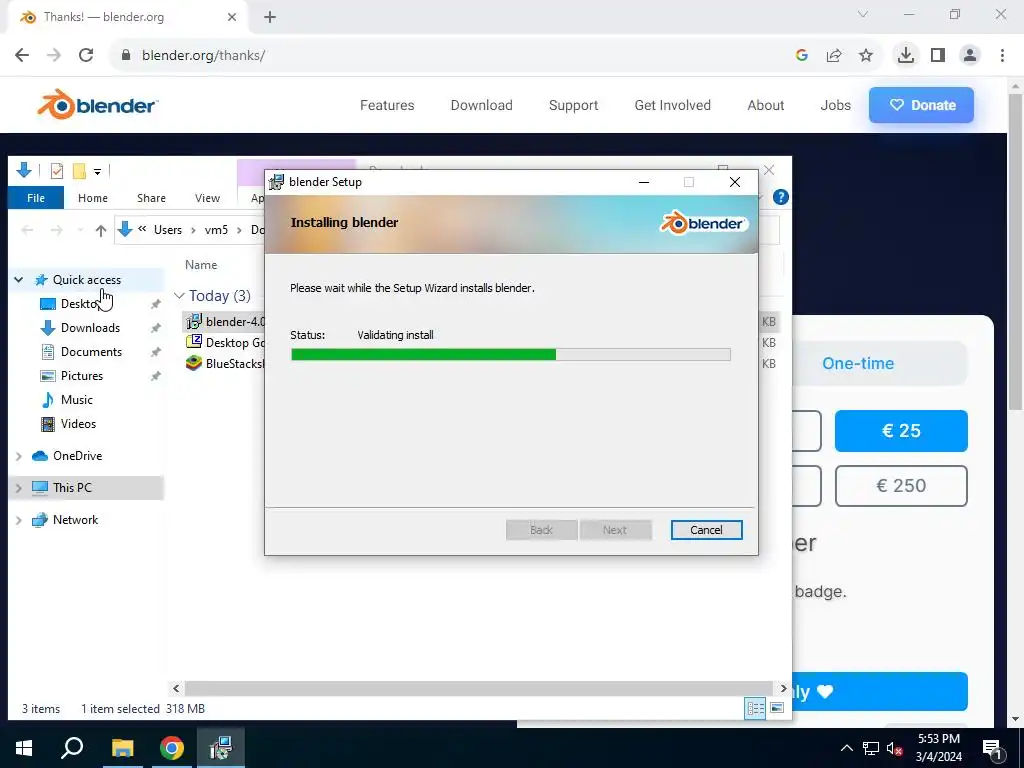Switch Explorer to large thumbnails view icon
The image size is (1024, 768).
point(776,708)
